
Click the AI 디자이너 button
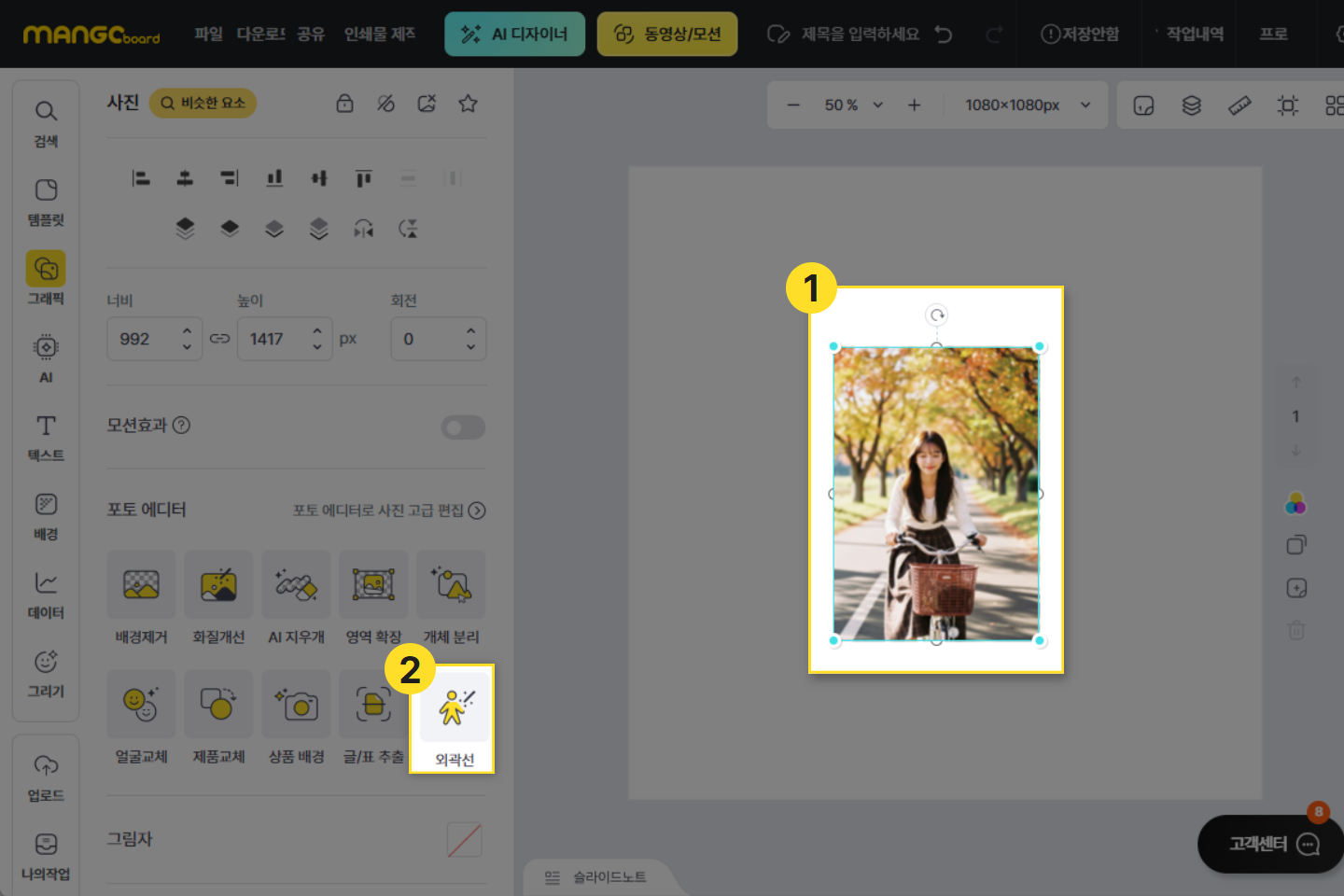click(x=514, y=34)
